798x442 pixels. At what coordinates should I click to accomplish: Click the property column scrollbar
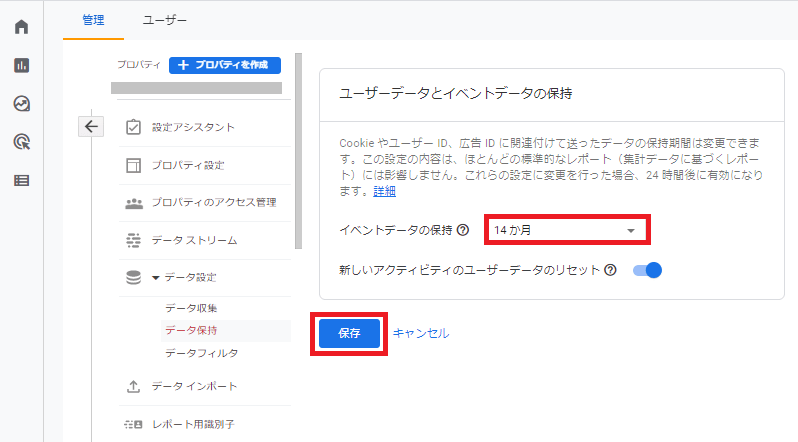click(x=298, y=151)
